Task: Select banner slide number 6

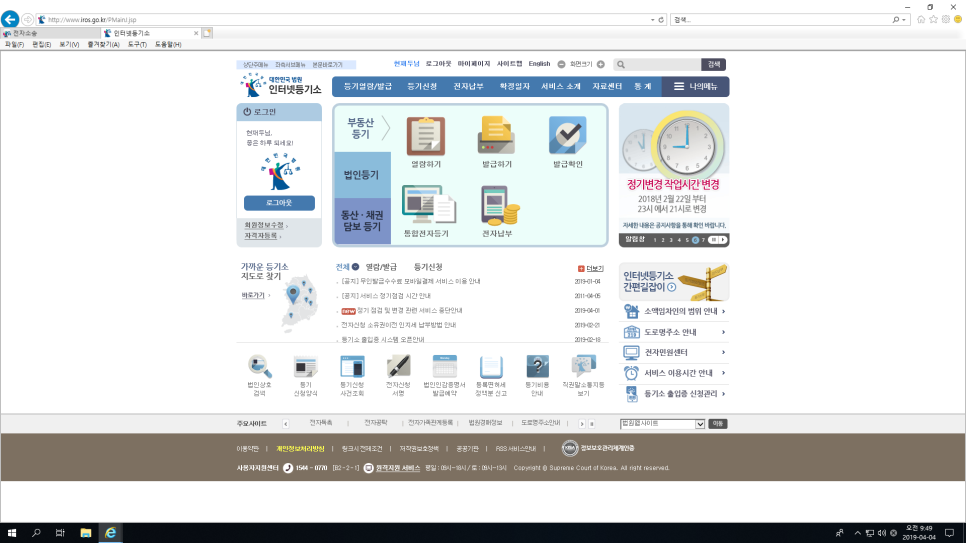Action: pos(695,240)
